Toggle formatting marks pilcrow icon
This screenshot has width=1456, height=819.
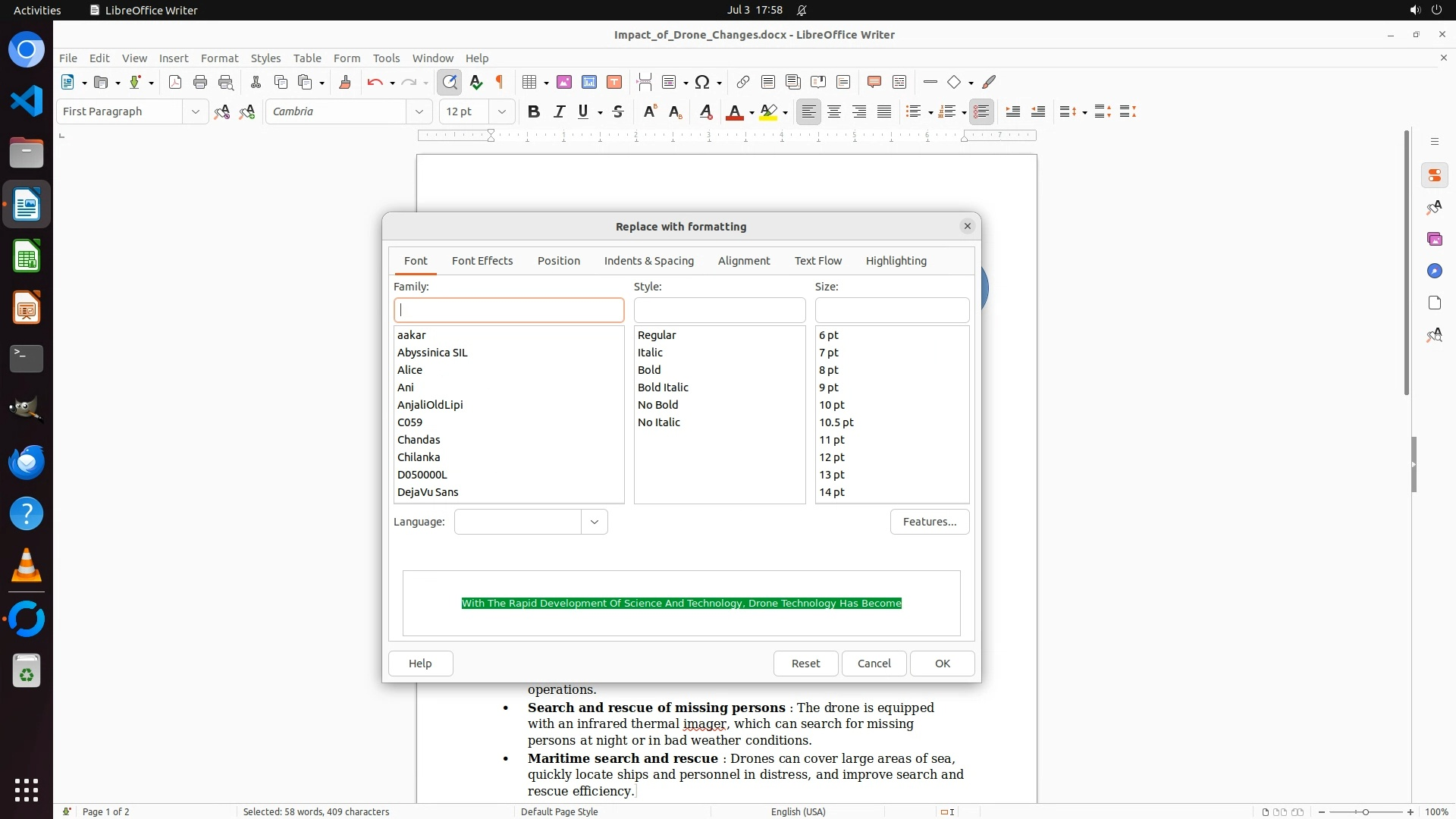500,82
